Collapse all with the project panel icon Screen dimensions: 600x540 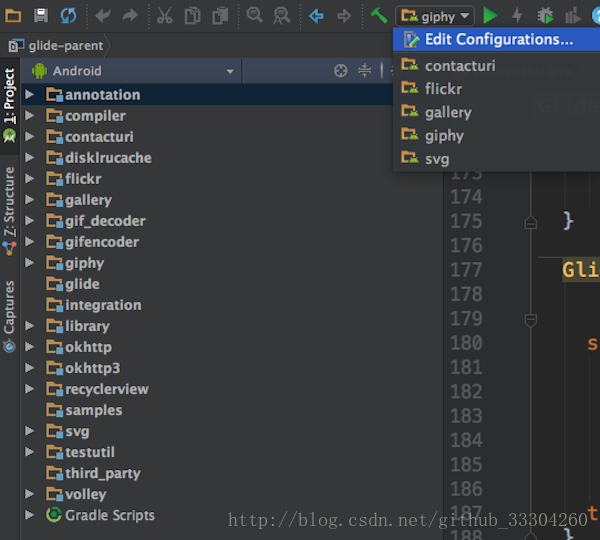pyautogui.click(x=364, y=70)
